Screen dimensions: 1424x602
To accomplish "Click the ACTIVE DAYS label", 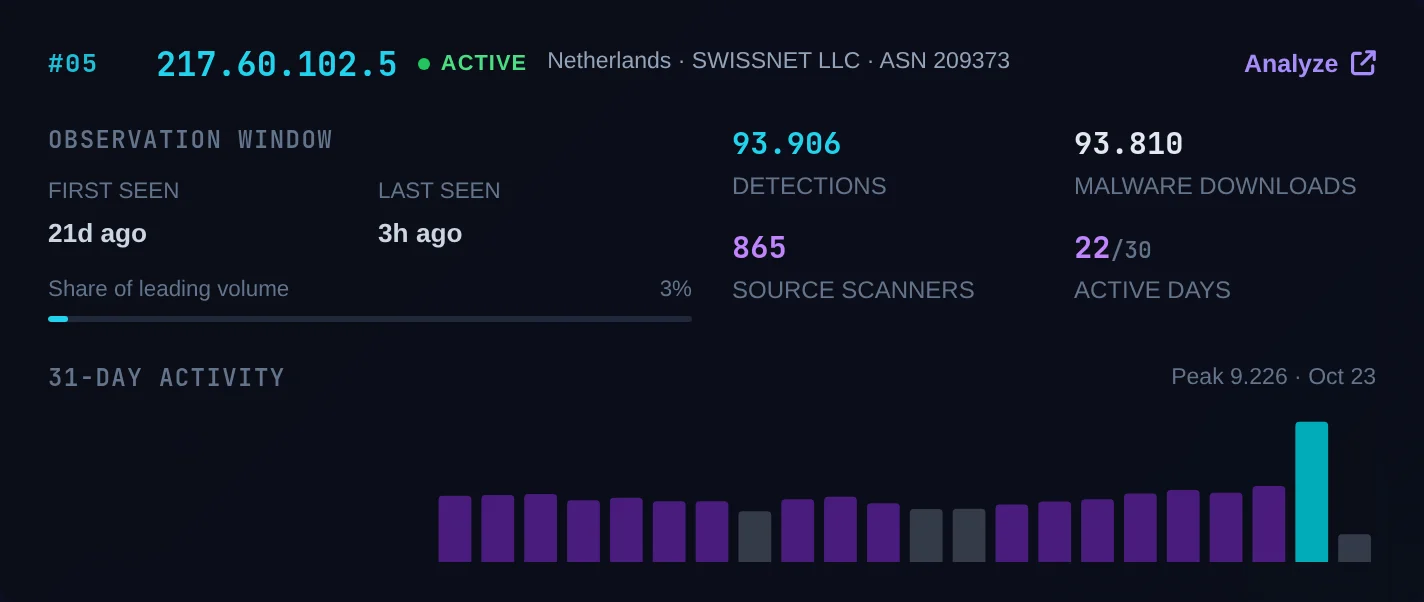I will (1152, 290).
